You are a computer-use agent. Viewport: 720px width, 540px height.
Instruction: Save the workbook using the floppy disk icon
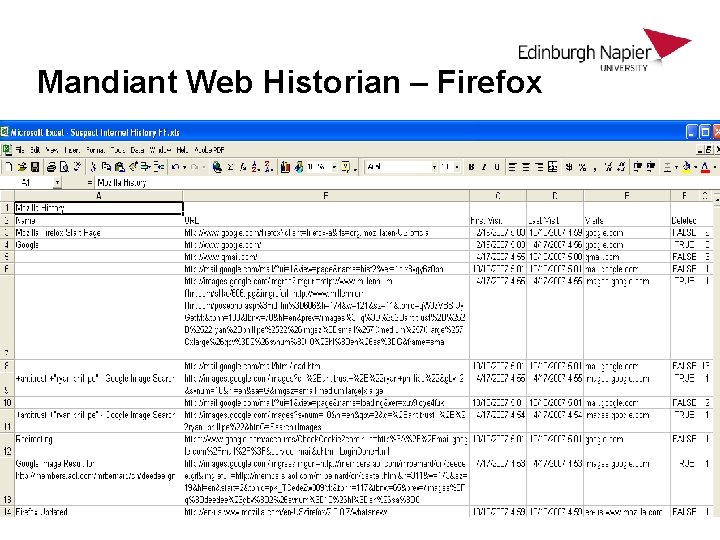35,167
